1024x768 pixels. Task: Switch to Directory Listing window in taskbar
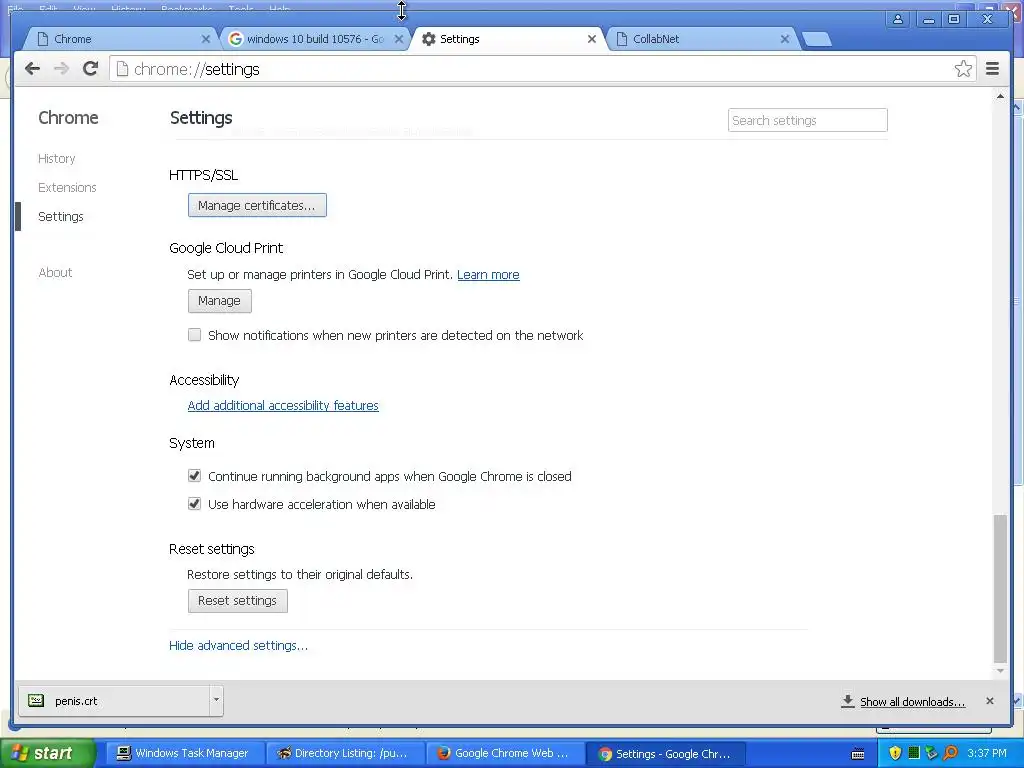346,753
